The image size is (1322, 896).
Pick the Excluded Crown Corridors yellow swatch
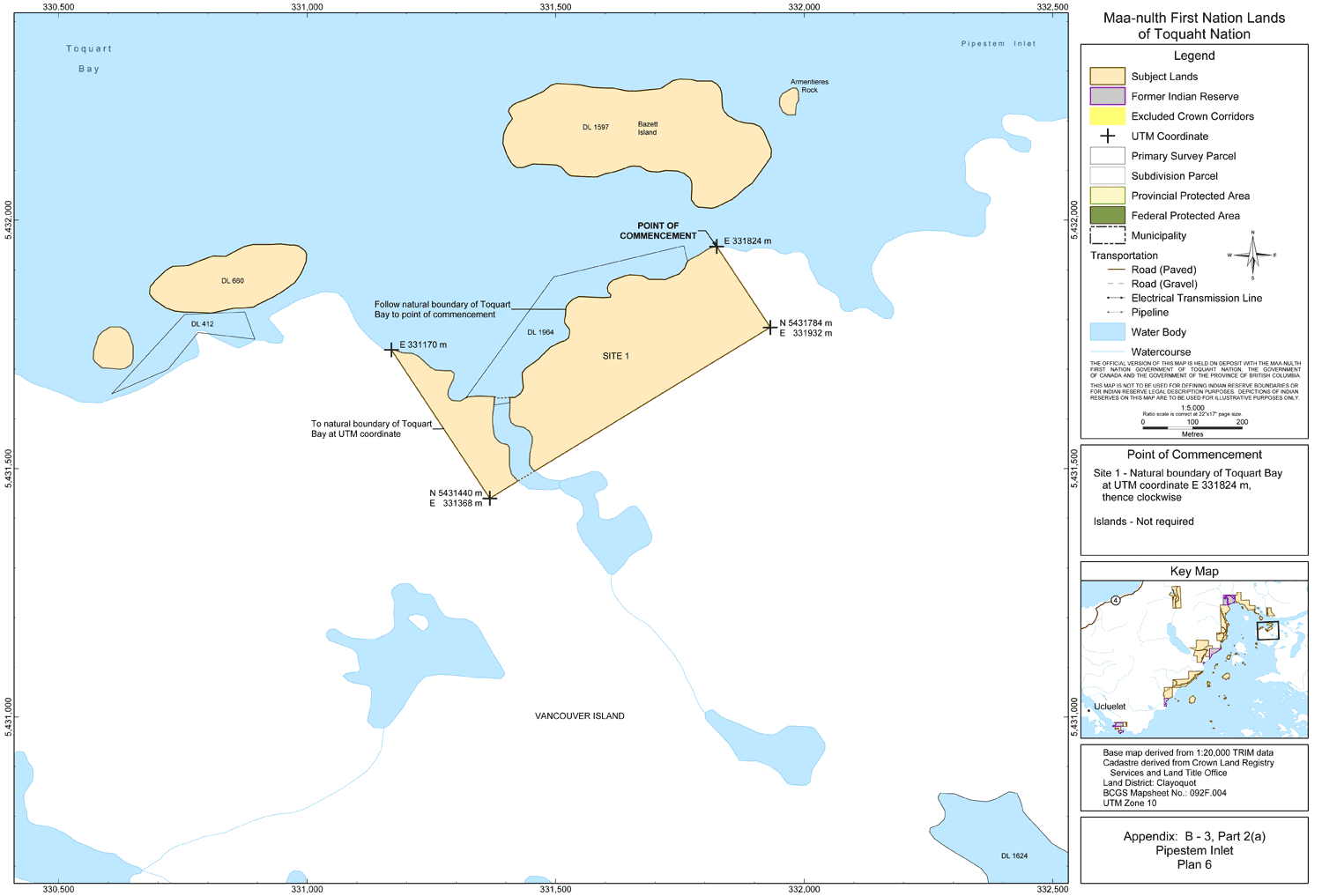1108,116
